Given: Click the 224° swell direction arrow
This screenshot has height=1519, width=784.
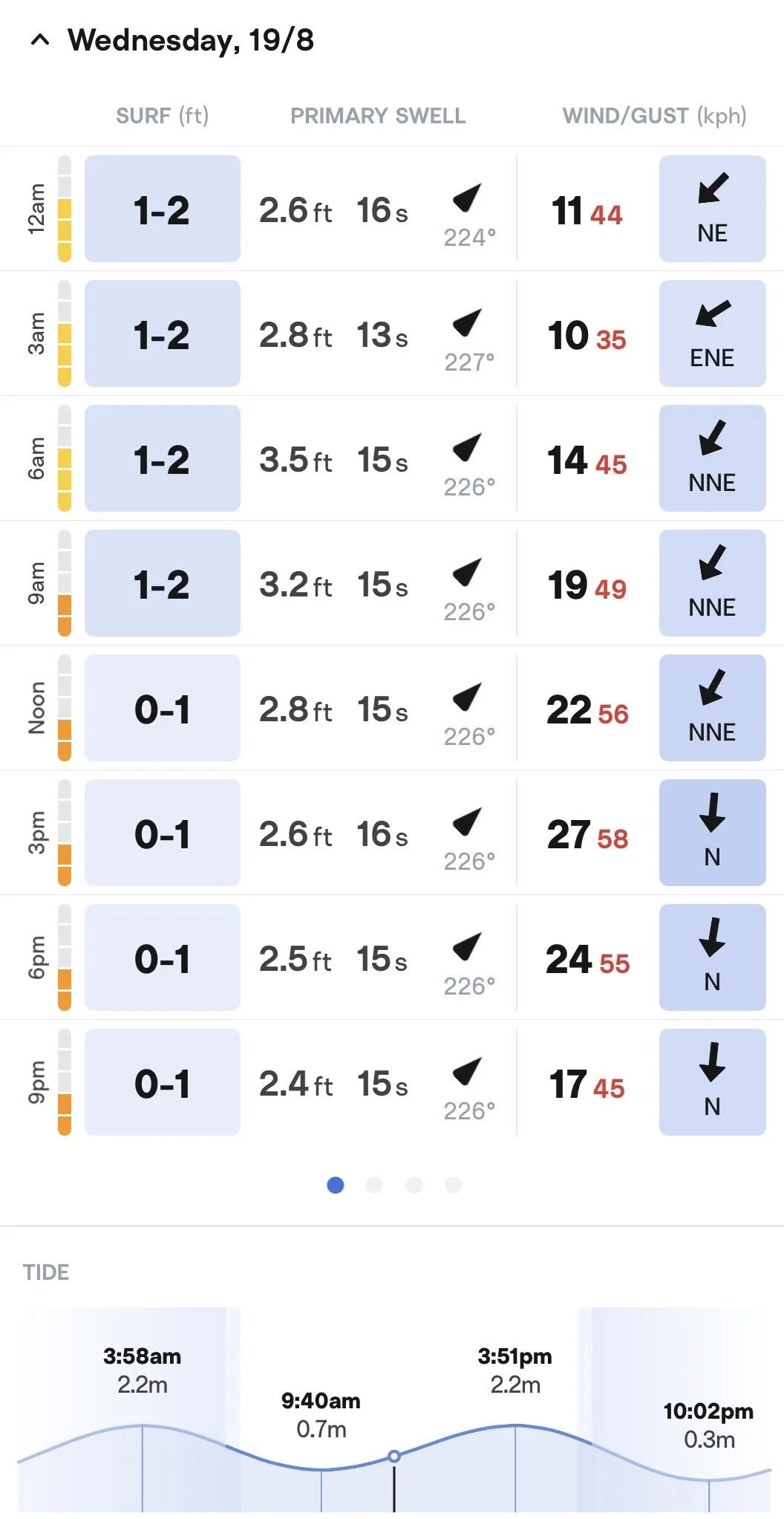Looking at the screenshot, I should coord(468,197).
